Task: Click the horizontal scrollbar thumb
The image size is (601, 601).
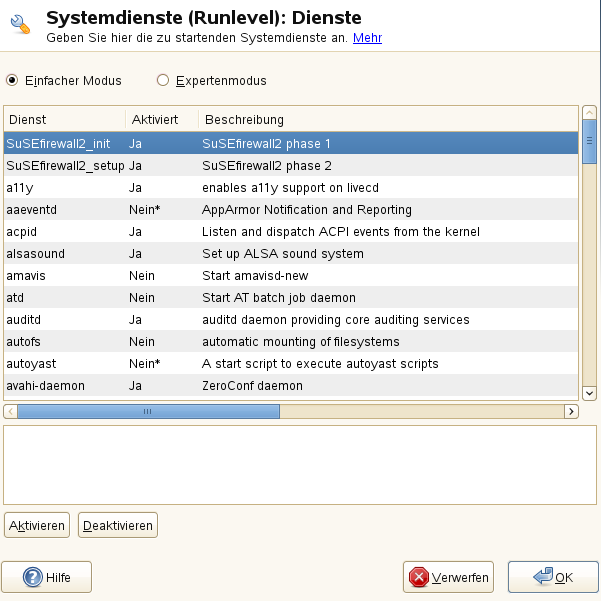Action: click(x=149, y=412)
